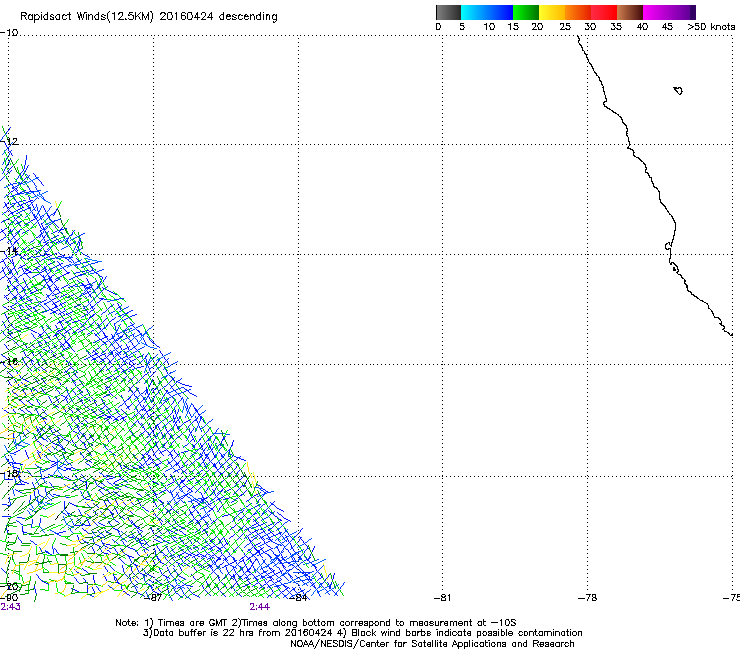Click the '>50 knots' legend label
The image size is (740, 650).
(711, 27)
